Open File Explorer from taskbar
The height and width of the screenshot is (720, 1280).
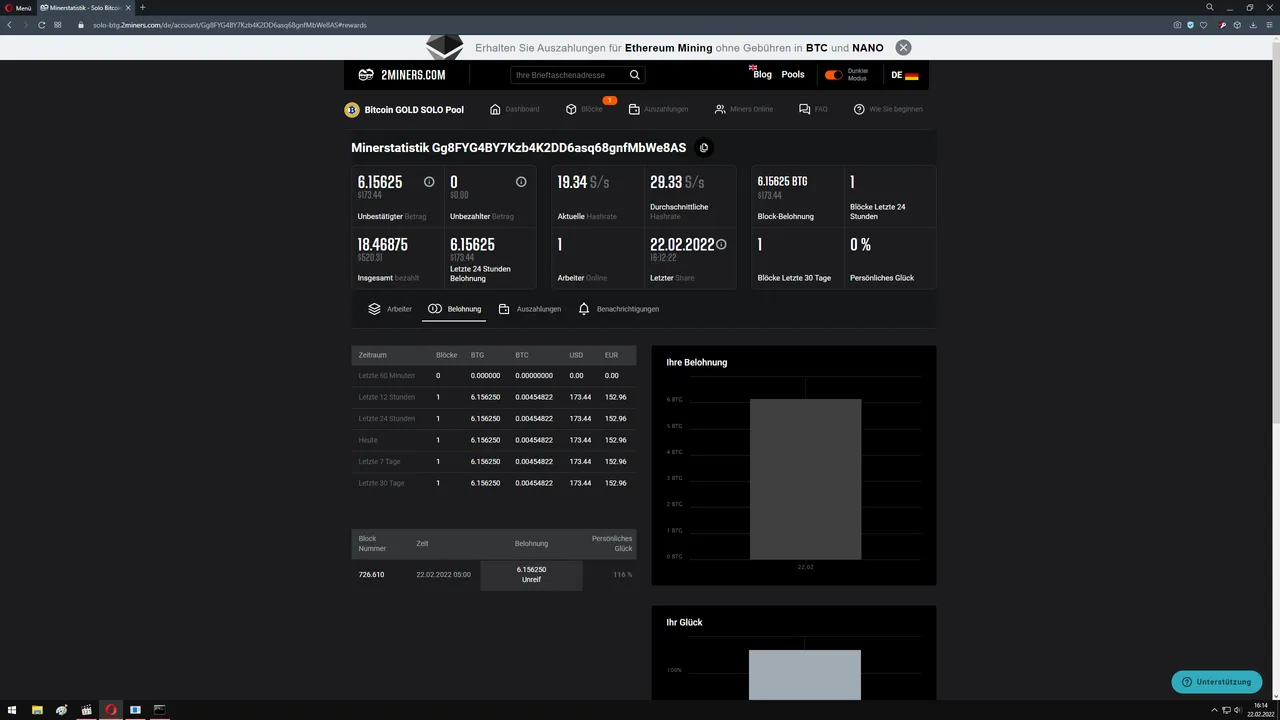(37, 710)
